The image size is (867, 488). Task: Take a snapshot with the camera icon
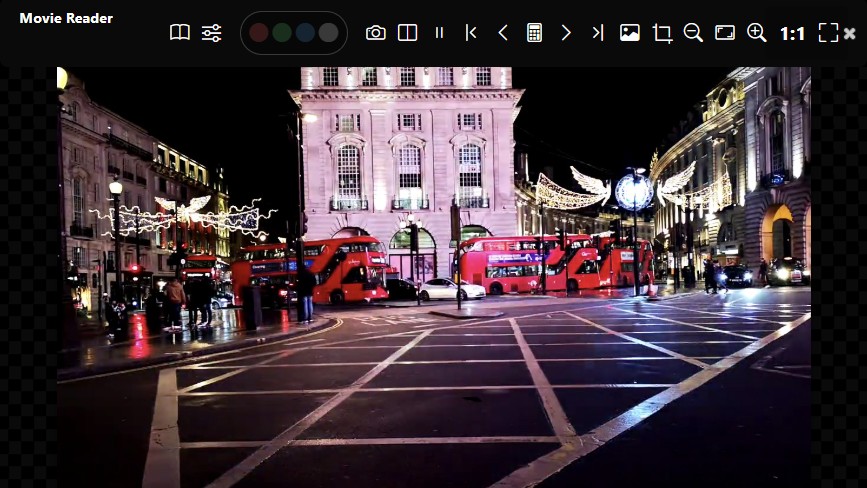click(x=376, y=33)
